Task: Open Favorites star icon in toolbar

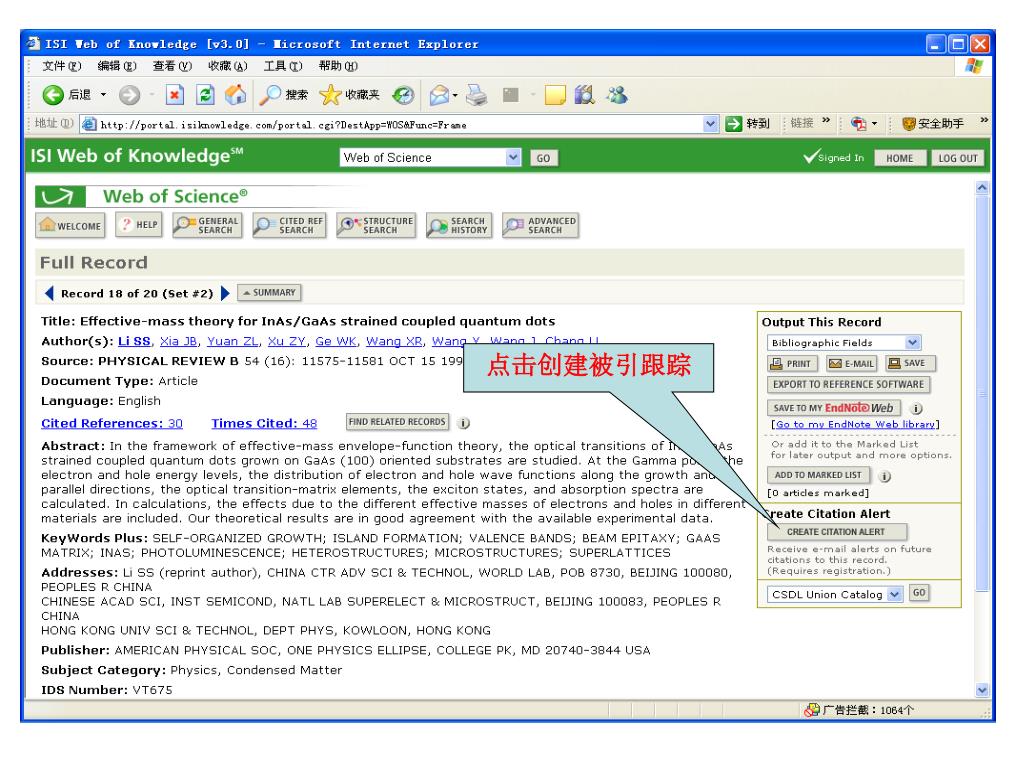Action: [330, 95]
